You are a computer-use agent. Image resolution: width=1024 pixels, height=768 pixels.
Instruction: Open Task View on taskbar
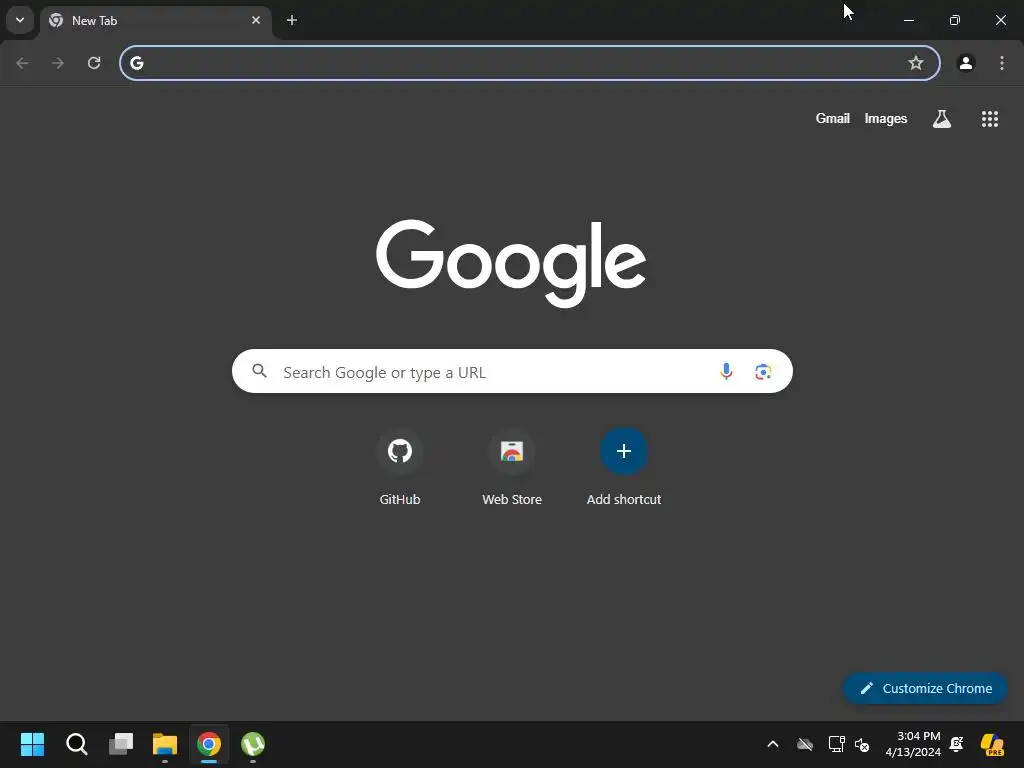(121, 744)
